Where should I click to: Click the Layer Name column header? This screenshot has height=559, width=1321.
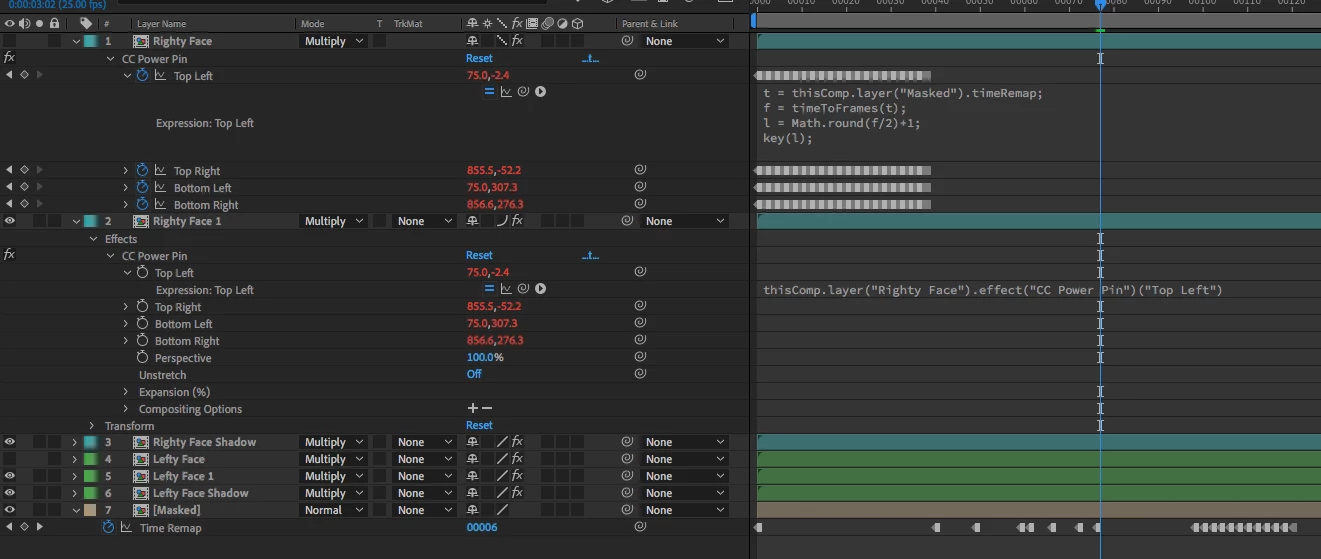161,23
